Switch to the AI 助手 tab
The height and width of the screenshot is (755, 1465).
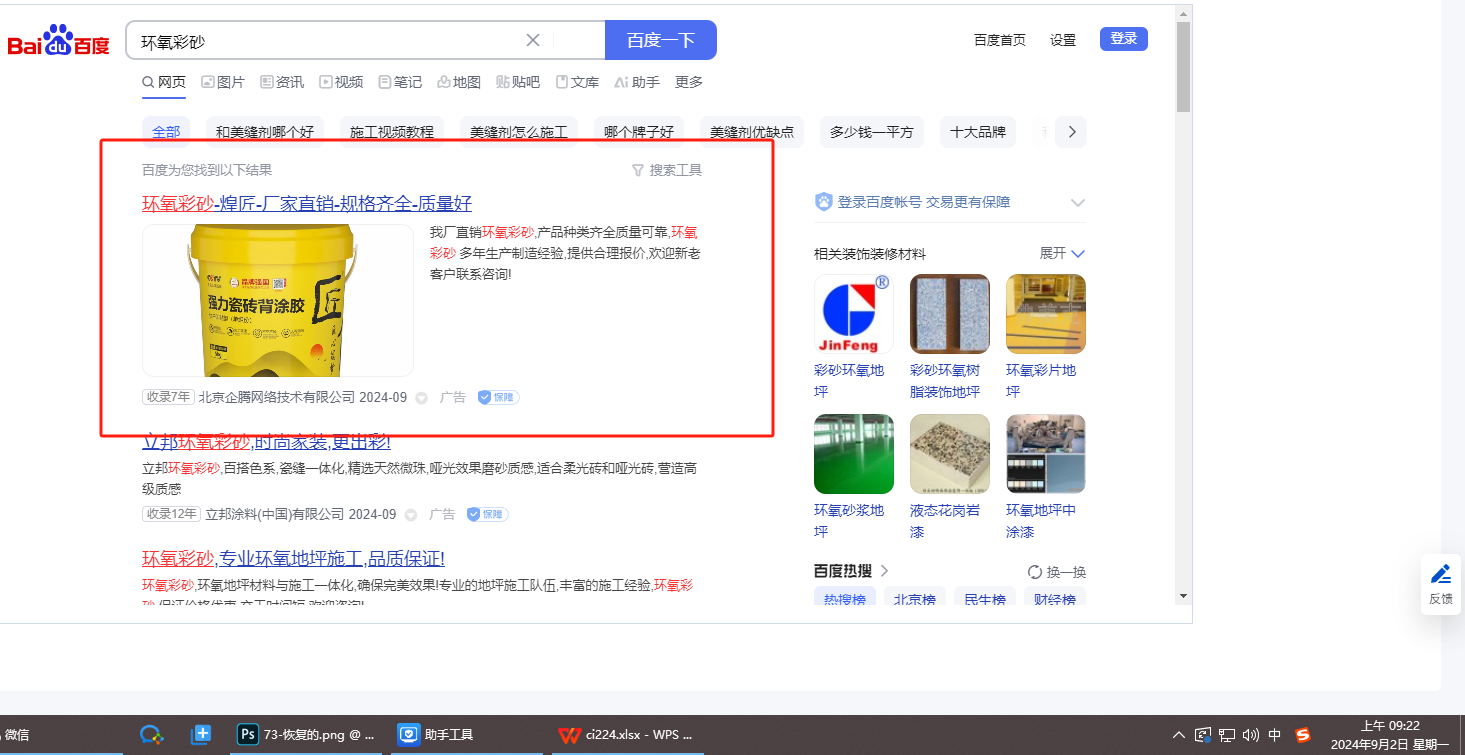pyautogui.click(x=637, y=82)
